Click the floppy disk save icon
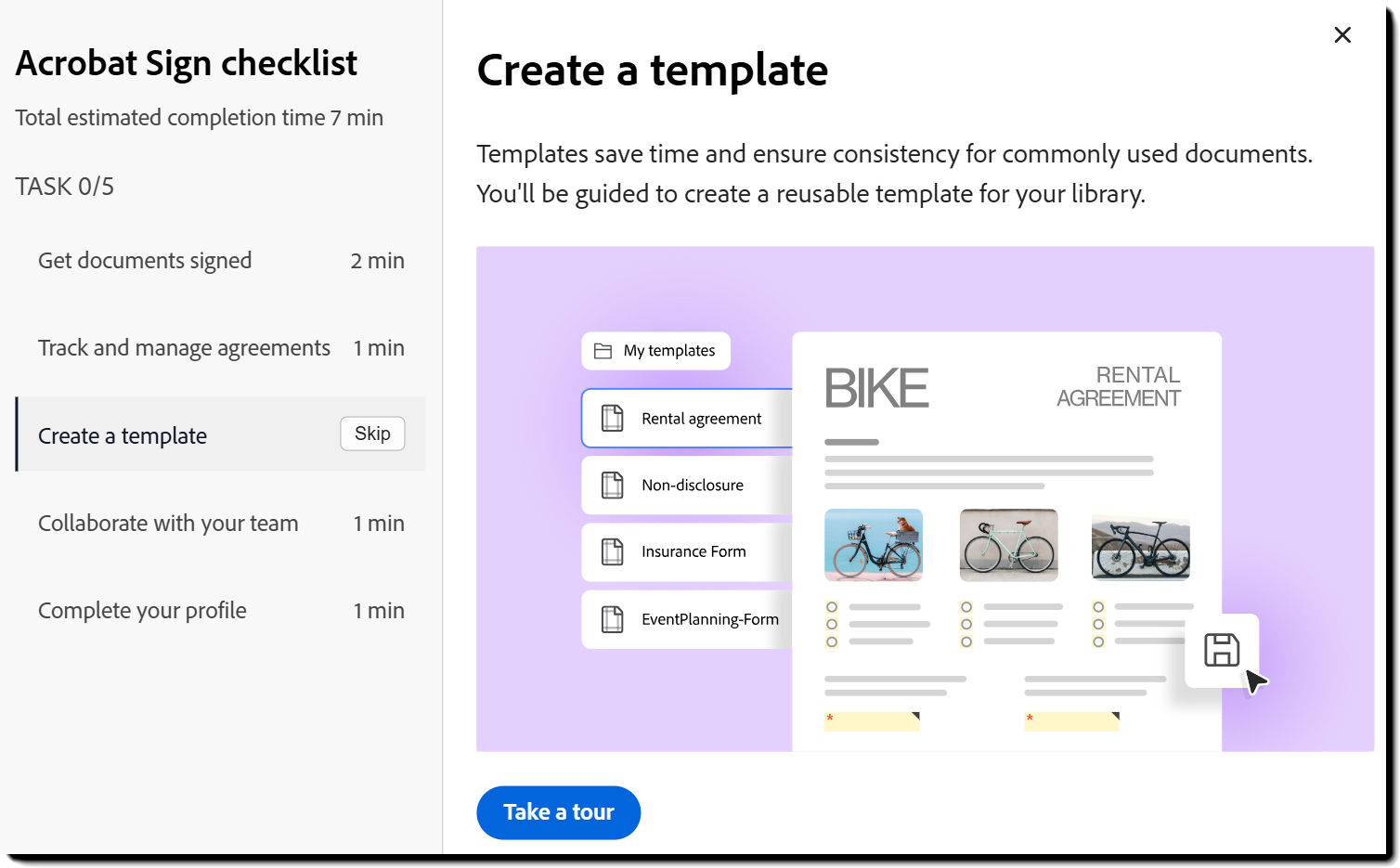This screenshot has width=1400, height=868. [x=1222, y=651]
